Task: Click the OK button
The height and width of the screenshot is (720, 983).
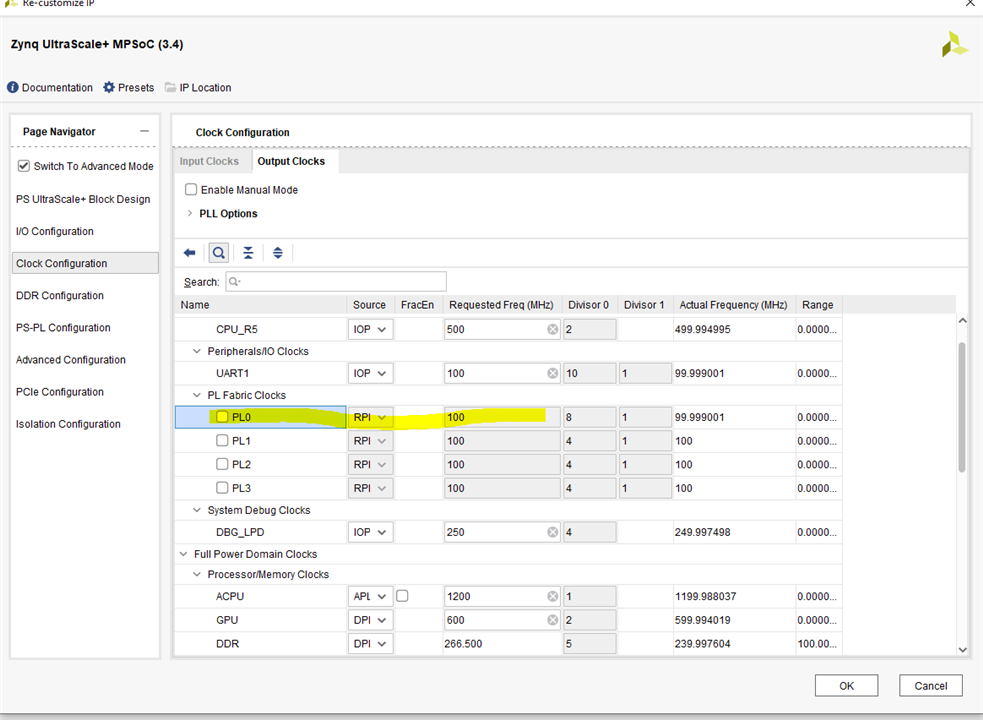Action: pyautogui.click(x=846, y=686)
